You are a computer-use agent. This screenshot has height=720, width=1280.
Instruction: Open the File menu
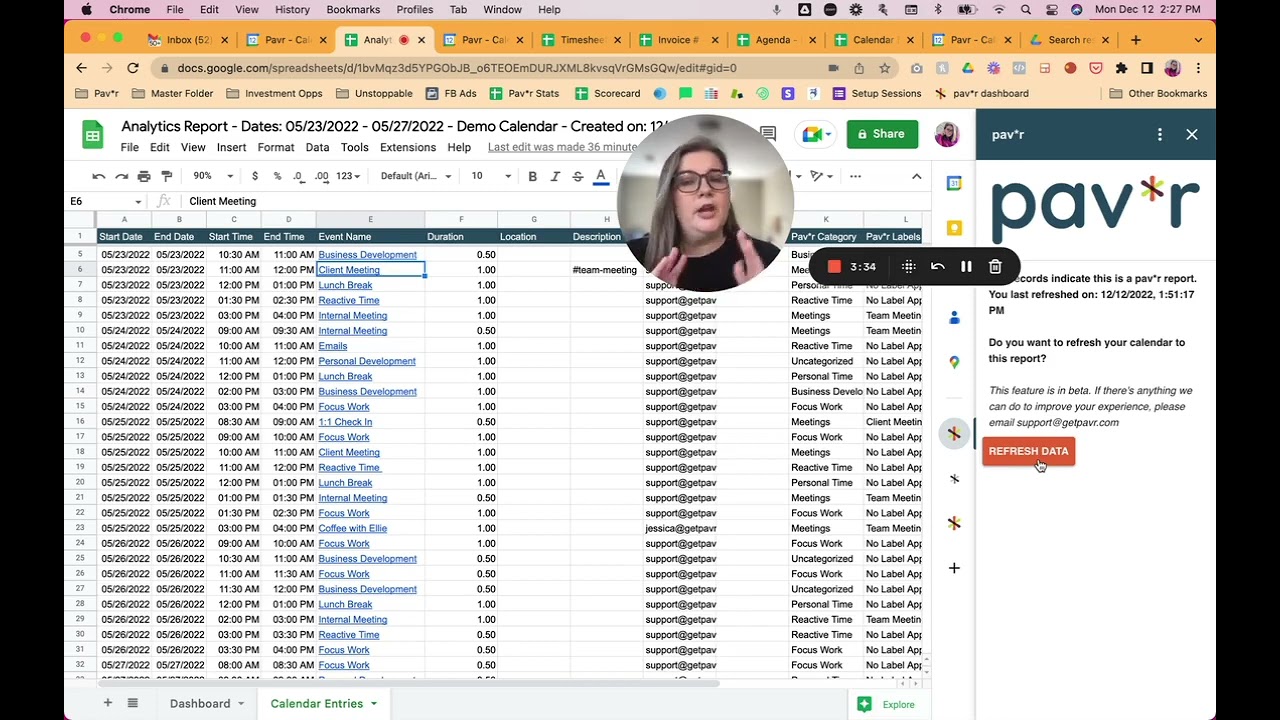(x=130, y=148)
